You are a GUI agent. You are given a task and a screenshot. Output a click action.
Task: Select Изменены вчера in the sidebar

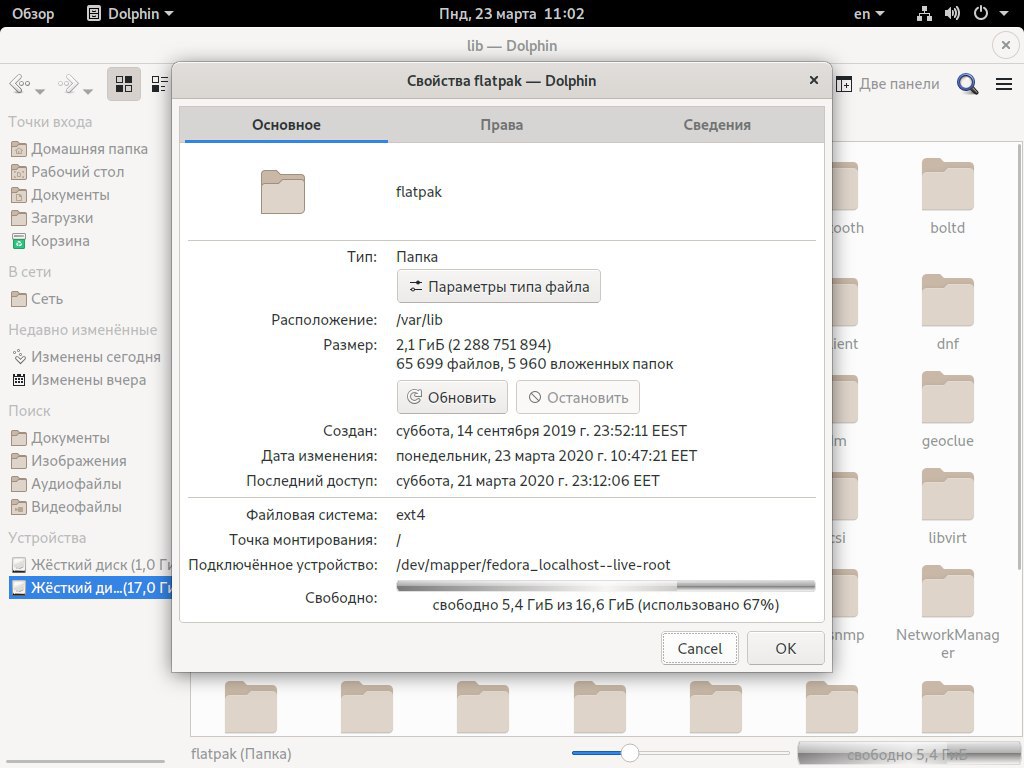point(78,379)
